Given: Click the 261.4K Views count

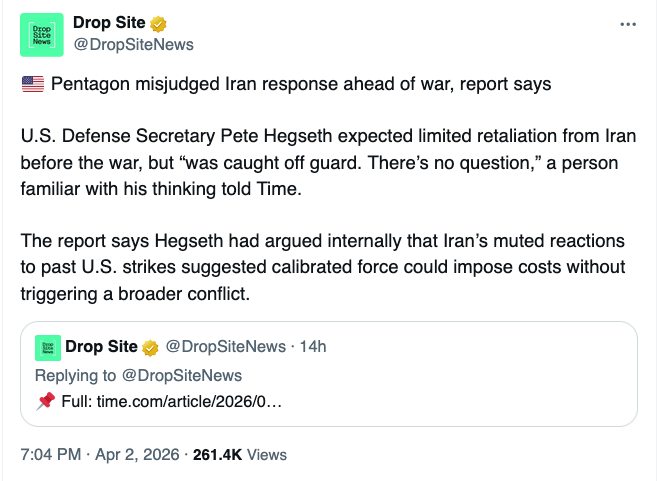Looking at the screenshot, I should (240, 454).
